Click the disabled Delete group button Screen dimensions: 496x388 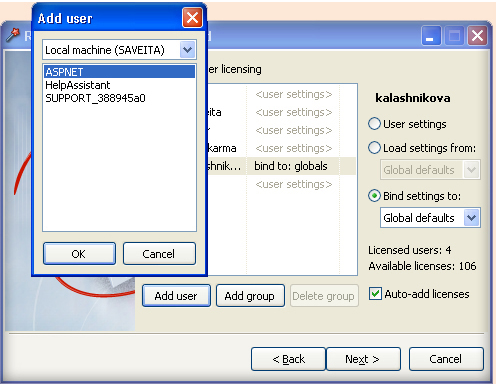pos(324,296)
